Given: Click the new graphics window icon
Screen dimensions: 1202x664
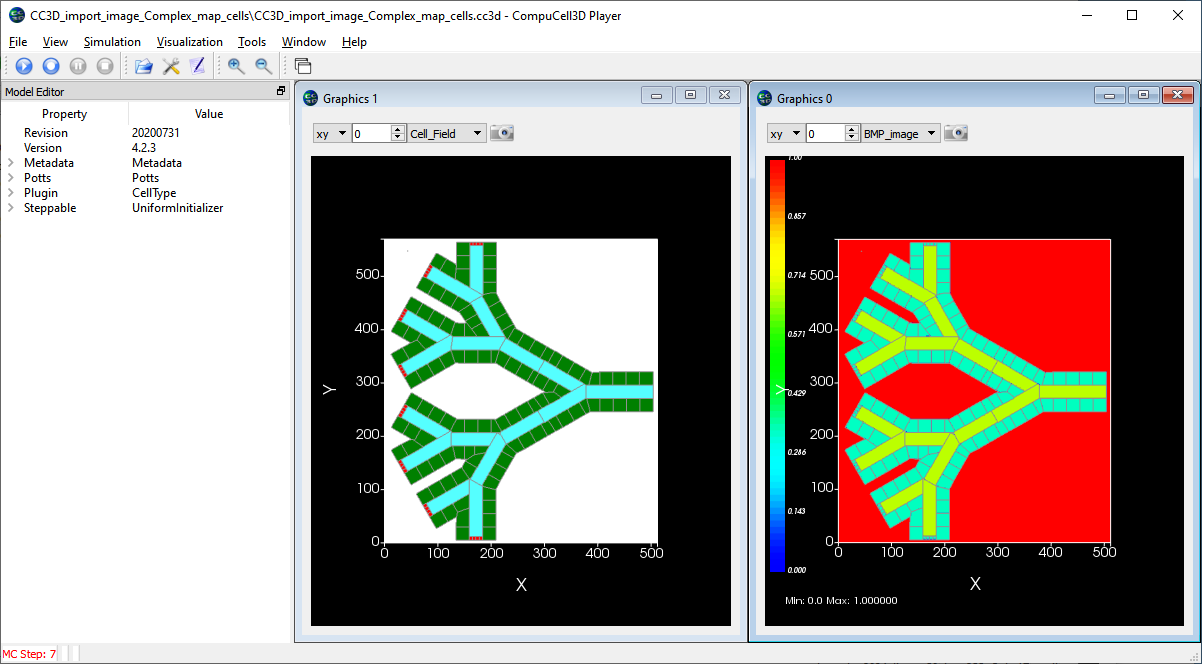Looking at the screenshot, I should tap(303, 66).
